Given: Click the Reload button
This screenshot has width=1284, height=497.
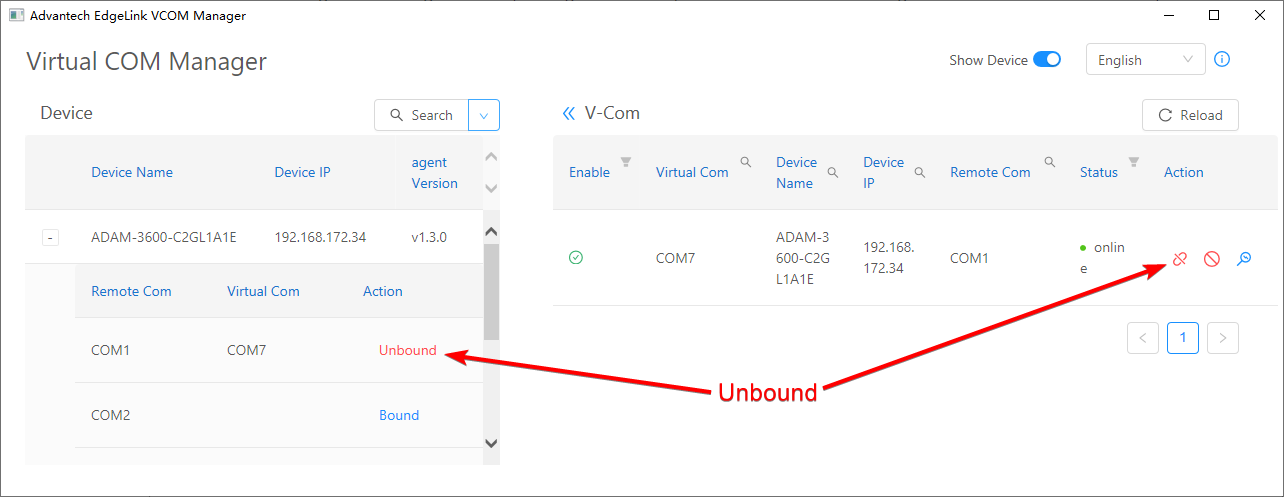Looking at the screenshot, I should tap(1190, 115).
